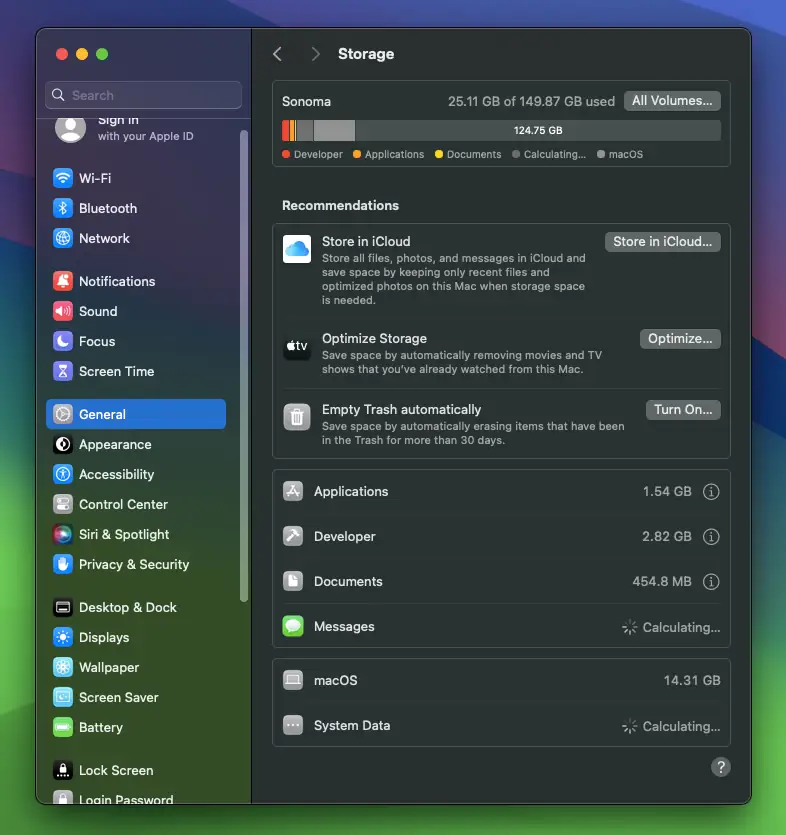Click the Documents storage row label
The width and height of the screenshot is (786, 835).
pos(348,582)
